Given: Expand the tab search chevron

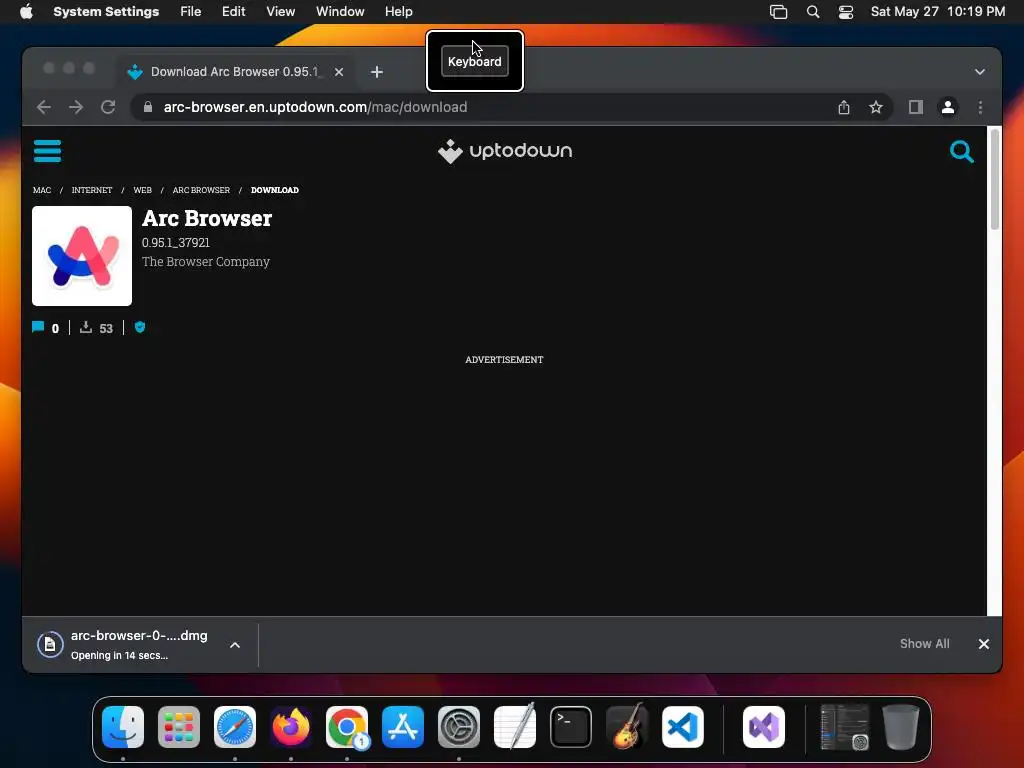Looking at the screenshot, I should click(980, 72).
